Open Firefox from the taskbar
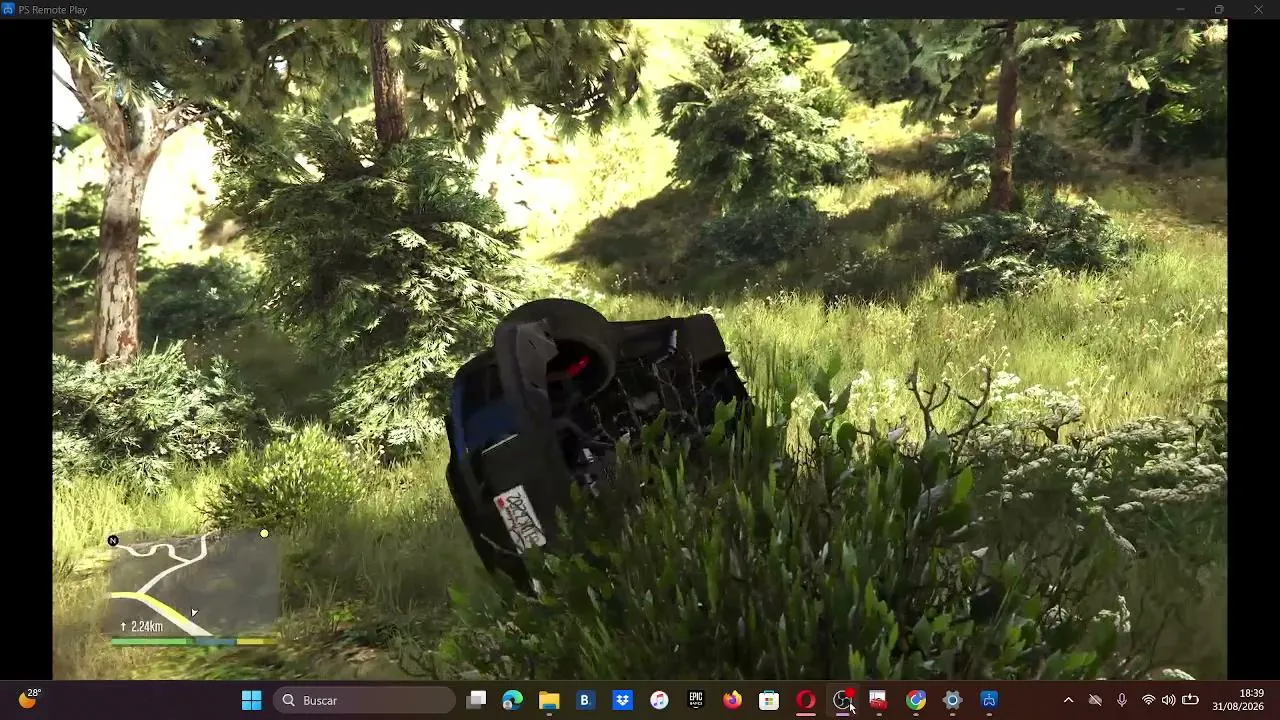This screenshot has height=720, width=1280. [733, 700]
